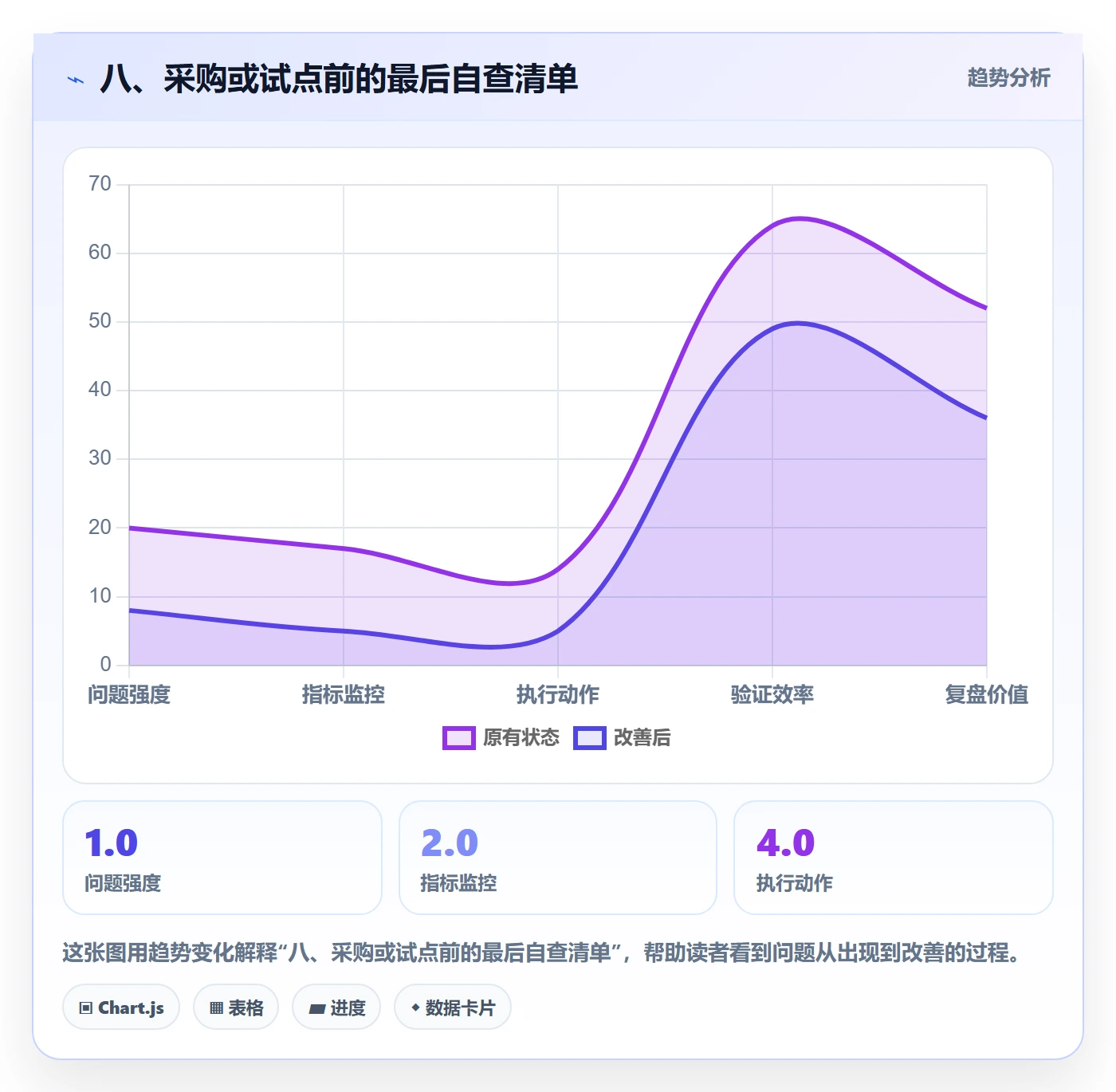Click the lightning icon beside the title
This screenshot has height=1092, width=1116.
pos(76,80)
